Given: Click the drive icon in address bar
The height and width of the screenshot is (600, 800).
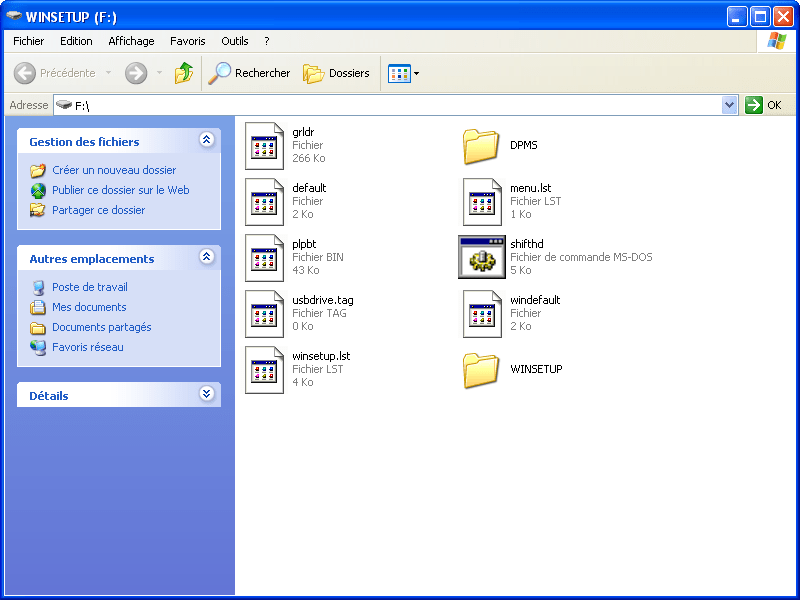Looking at the screenshot, I should pyautogui.click(x=64, y=105).
